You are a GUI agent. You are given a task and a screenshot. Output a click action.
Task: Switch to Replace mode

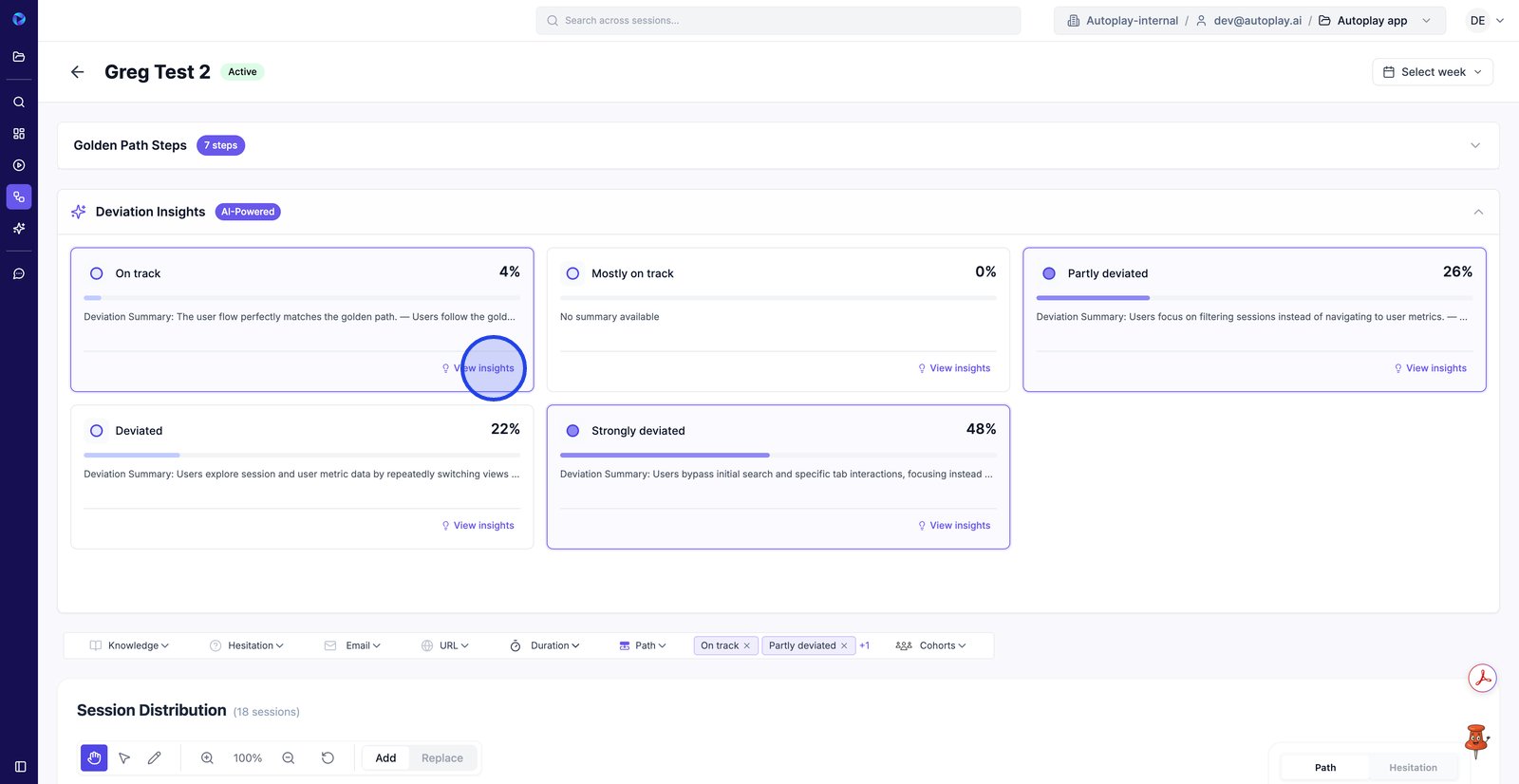(441, 757)
